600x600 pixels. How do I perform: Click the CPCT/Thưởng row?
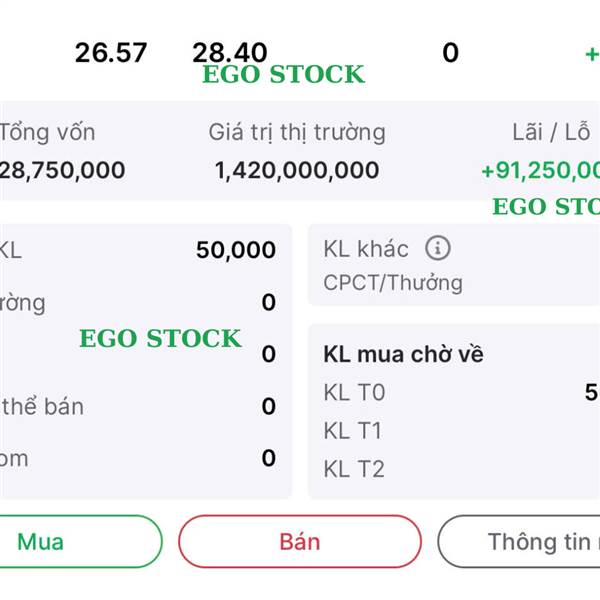coord(454,283)
